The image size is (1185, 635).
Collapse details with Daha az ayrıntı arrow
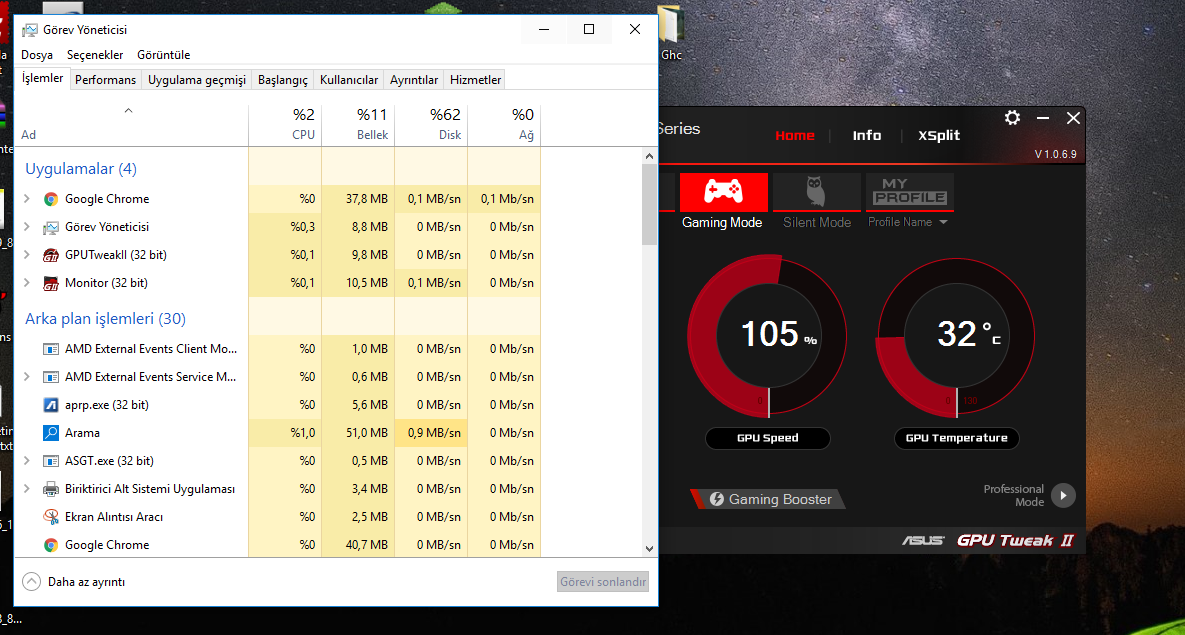31,582
